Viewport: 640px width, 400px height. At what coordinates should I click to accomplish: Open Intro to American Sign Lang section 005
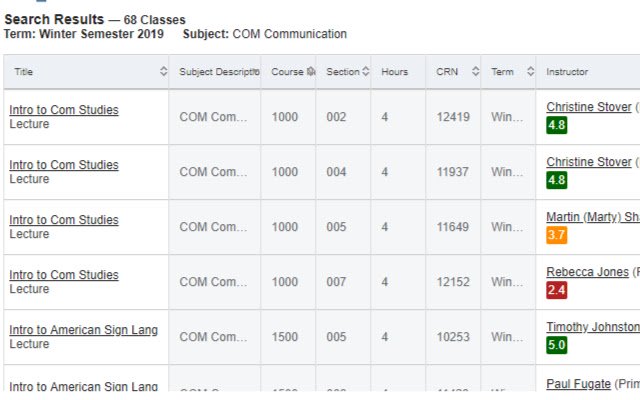[x=83, y=330]
